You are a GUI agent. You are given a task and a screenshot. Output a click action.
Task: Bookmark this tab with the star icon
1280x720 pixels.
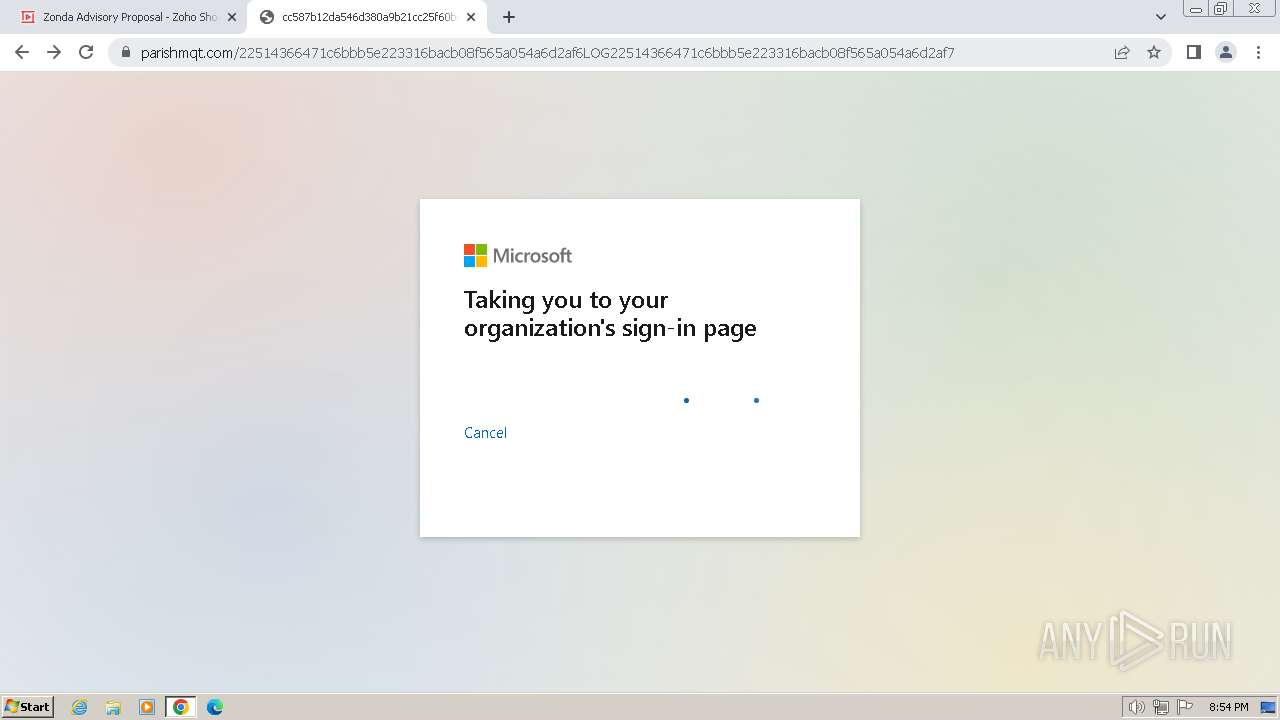pos(1154,52)
